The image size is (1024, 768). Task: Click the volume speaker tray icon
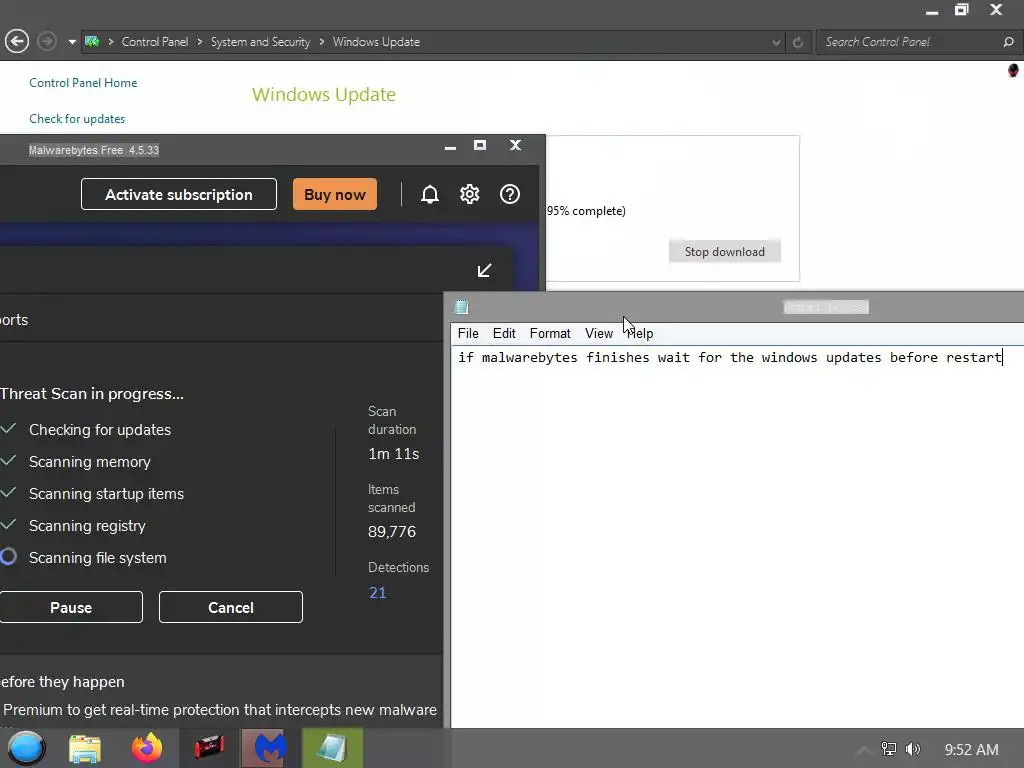(913, 749)
